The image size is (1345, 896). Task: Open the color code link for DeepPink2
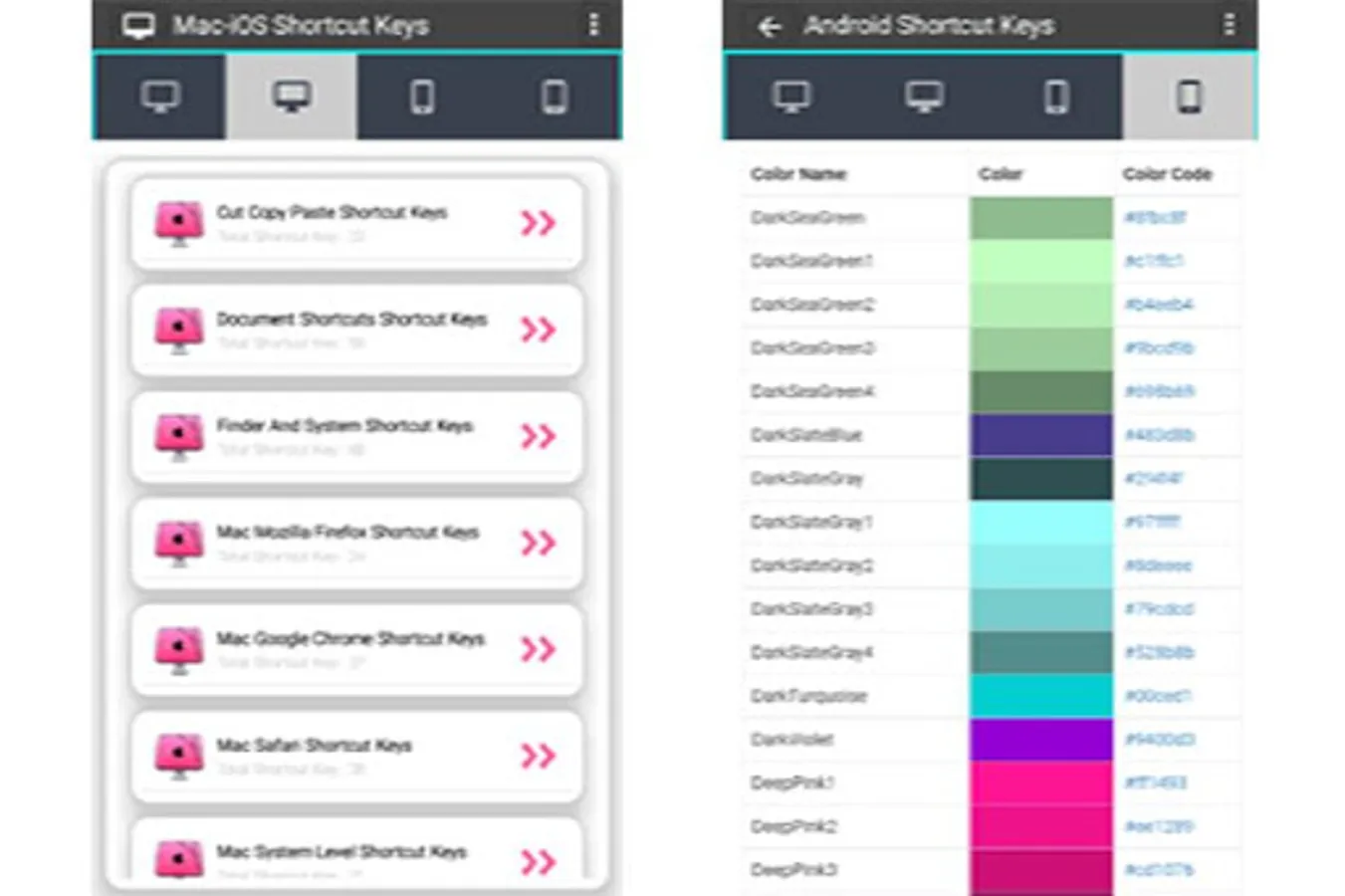click(1159, 826)
